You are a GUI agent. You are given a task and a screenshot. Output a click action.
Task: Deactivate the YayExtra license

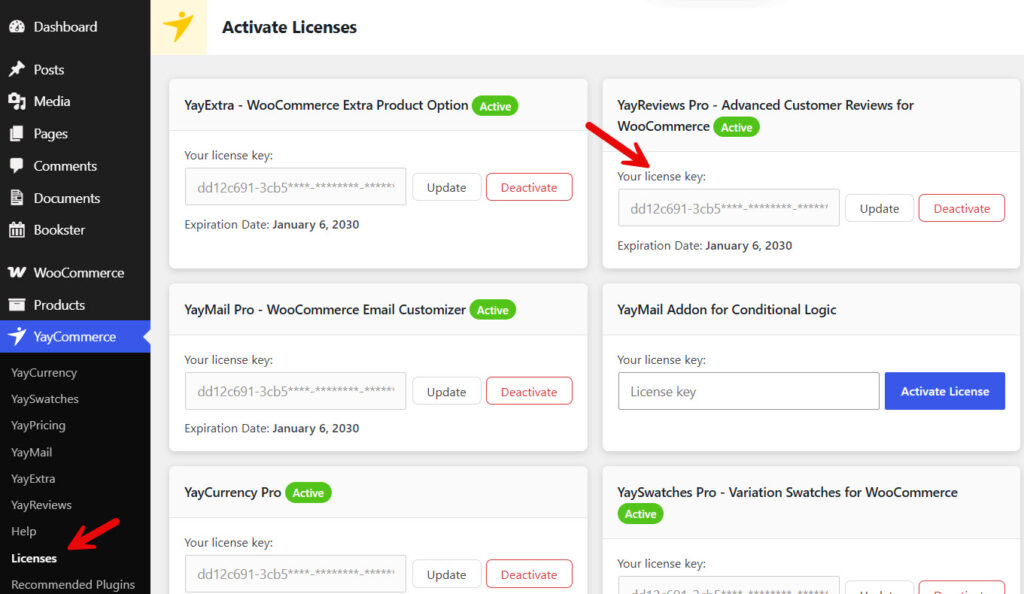(x=529, y=187)
